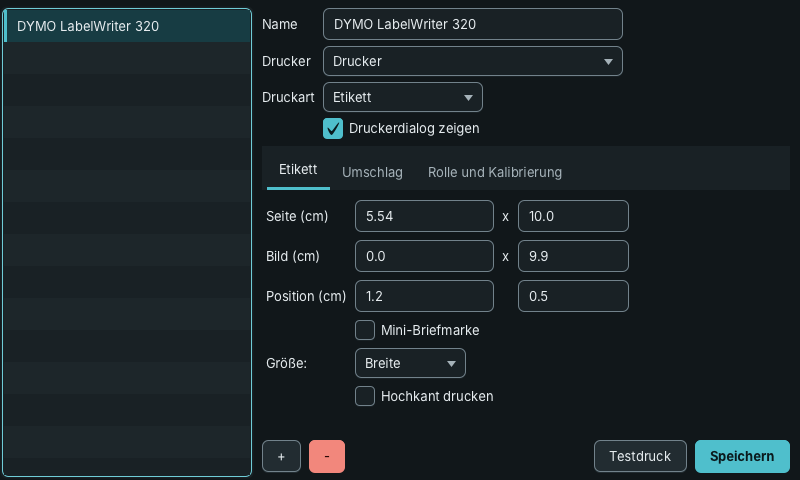Click Position field showing 1.2
This screenshot has width=800, height=480.
point(424,296)
